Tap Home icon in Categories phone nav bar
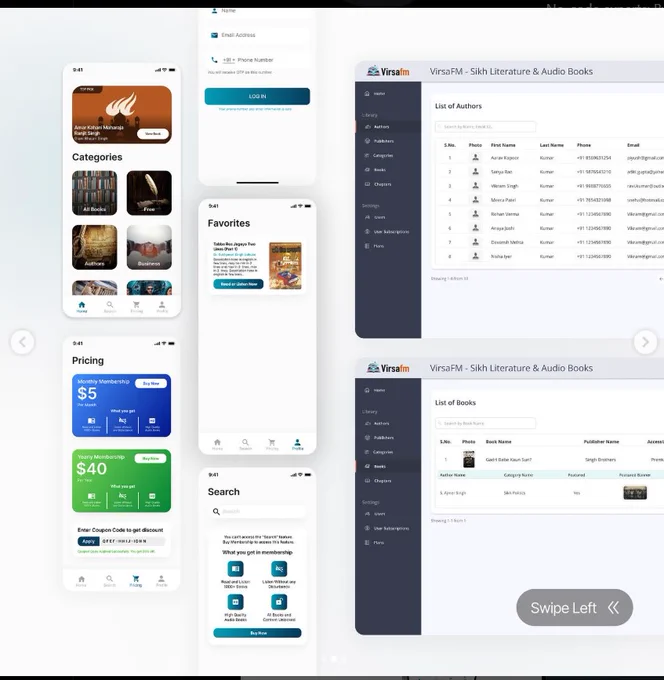Viewport: 664px width, 680px height. point(82,307)
